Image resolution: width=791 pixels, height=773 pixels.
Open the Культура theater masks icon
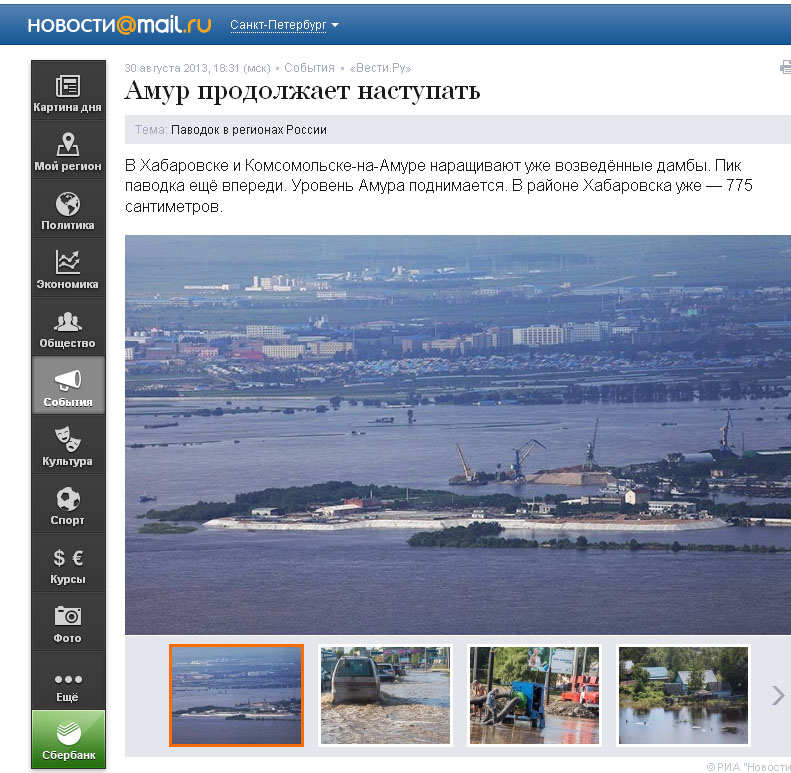(68, 440)
